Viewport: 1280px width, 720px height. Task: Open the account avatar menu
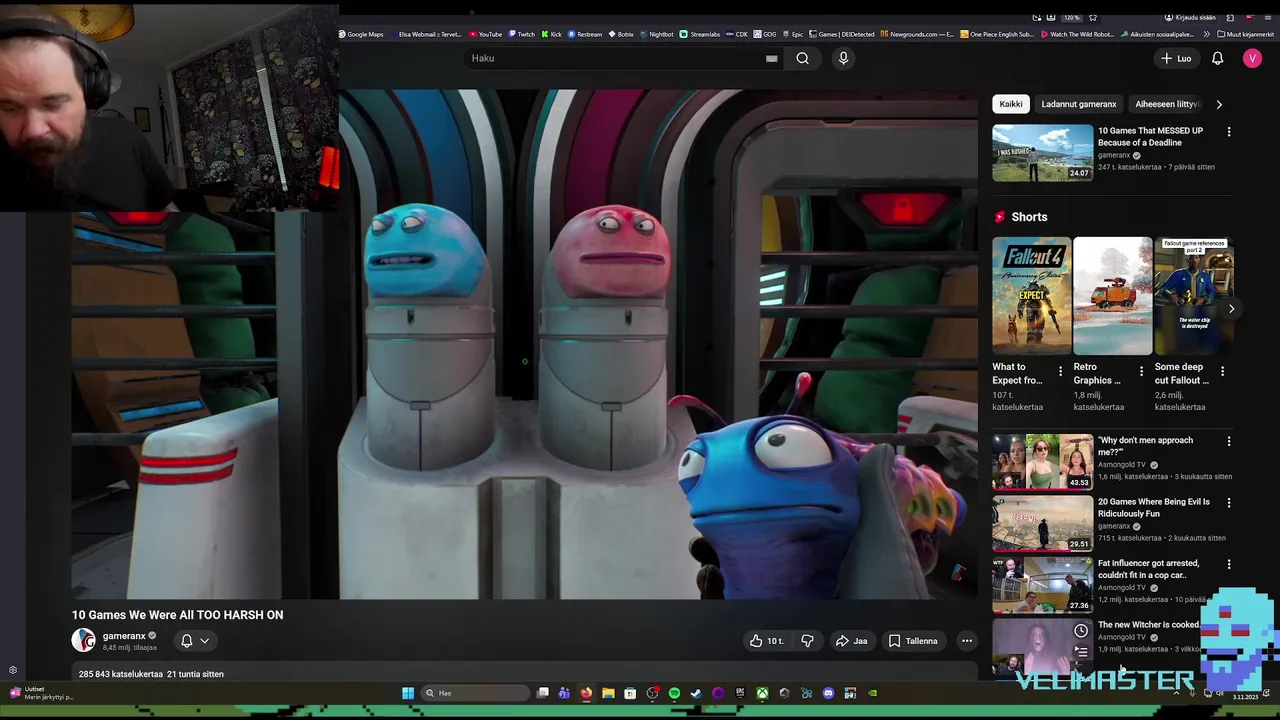[1252, 58]
